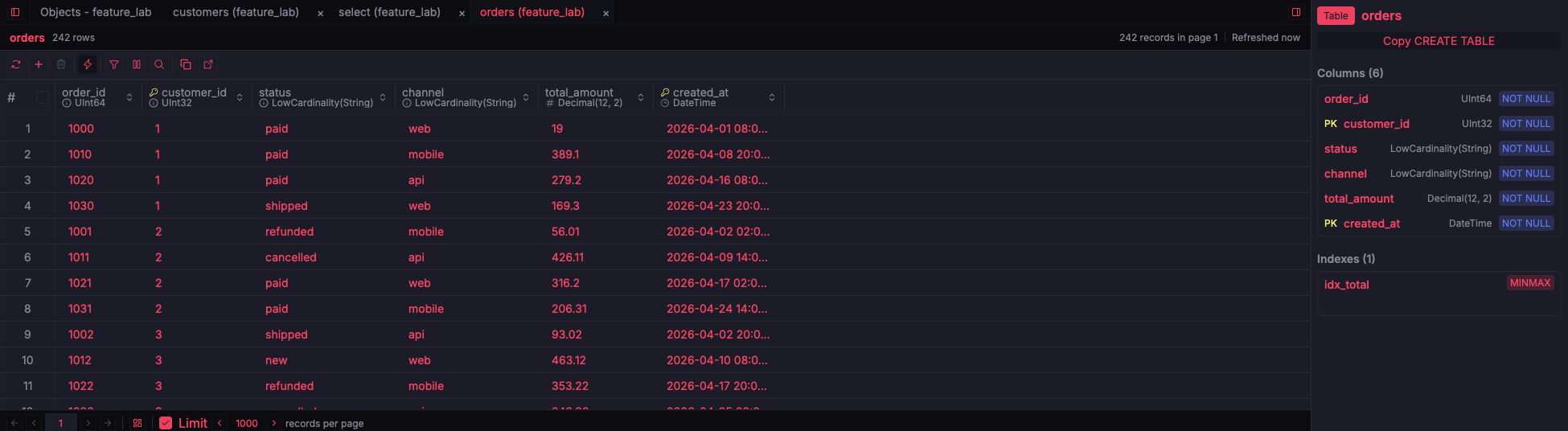This screenshot has height=431, width=1568.
Task: Click the export external-link icon
Action: point(208,64)
